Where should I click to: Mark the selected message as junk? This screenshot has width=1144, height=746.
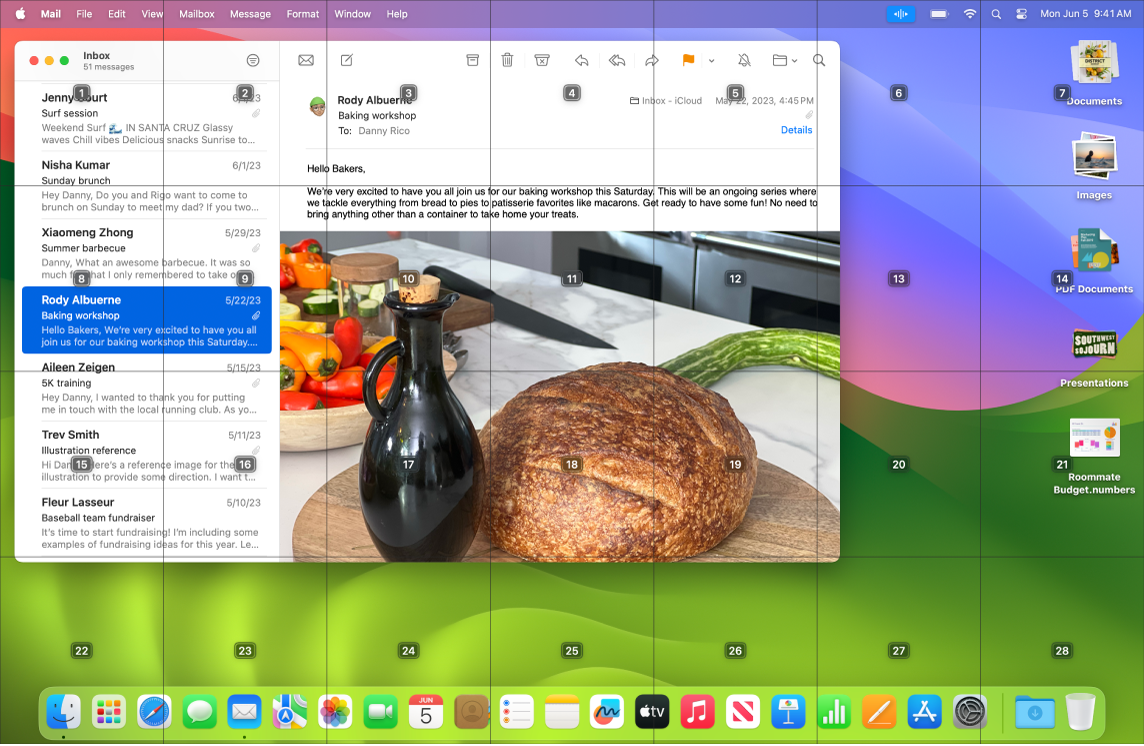[542, 60]
